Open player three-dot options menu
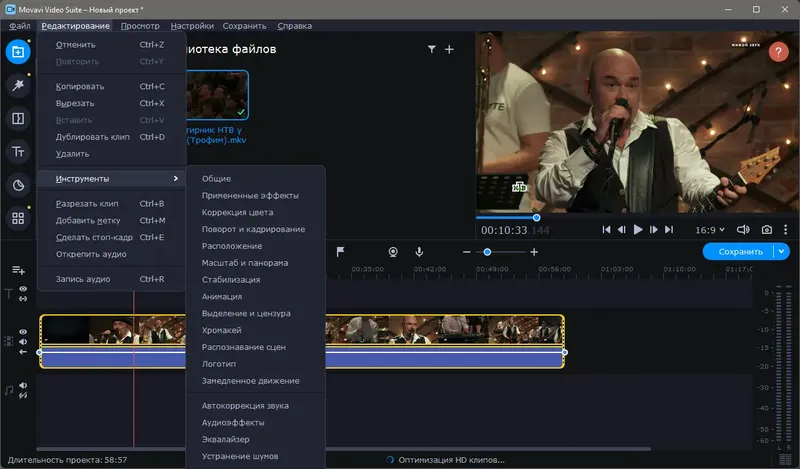The height and width of the screenshot is (469, 800). tap(785, 230)
